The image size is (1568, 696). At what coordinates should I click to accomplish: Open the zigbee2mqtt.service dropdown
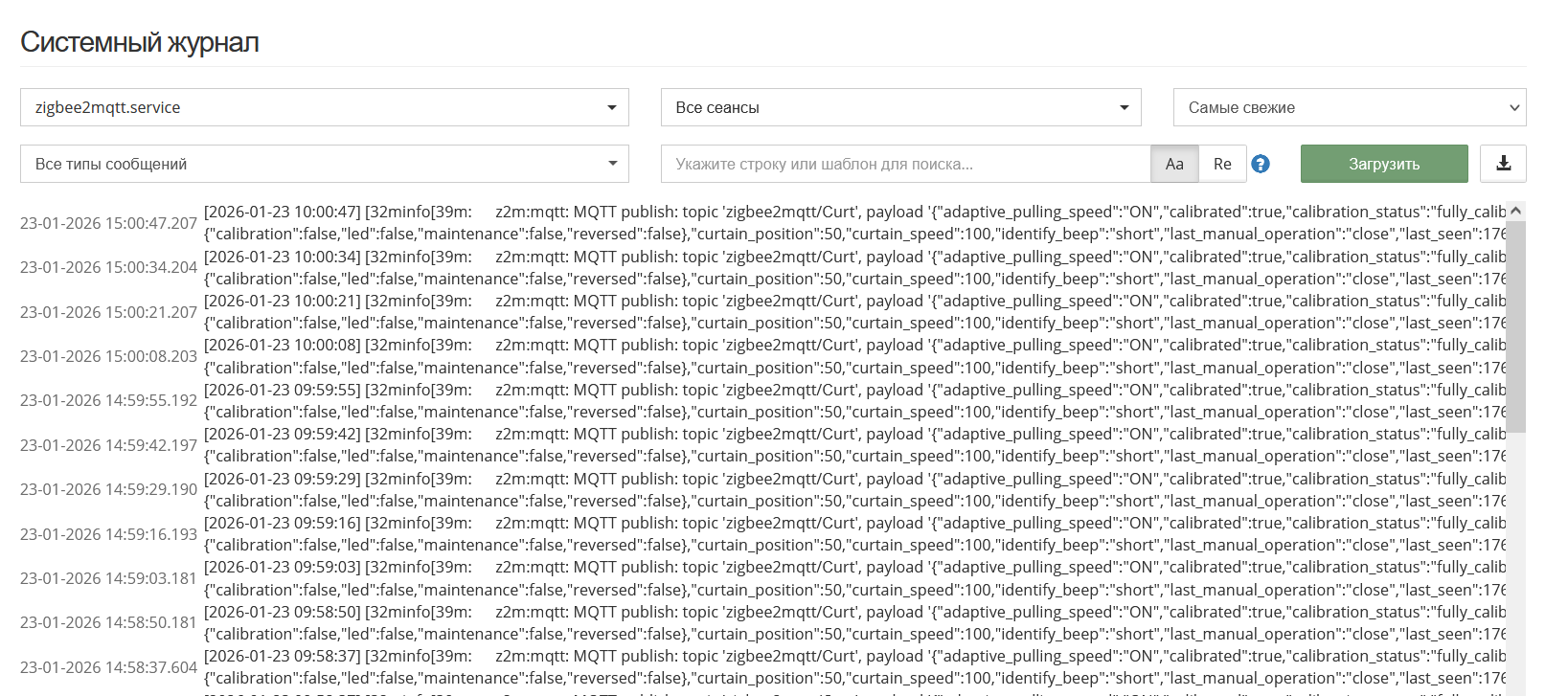[324, 107]
